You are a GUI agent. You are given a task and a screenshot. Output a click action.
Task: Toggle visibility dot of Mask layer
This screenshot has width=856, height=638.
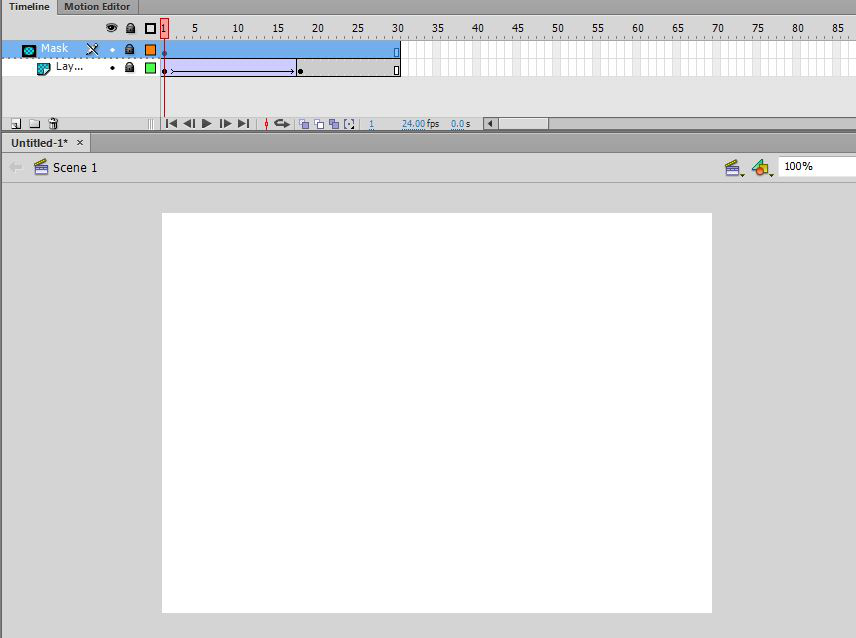pos(112,49)
